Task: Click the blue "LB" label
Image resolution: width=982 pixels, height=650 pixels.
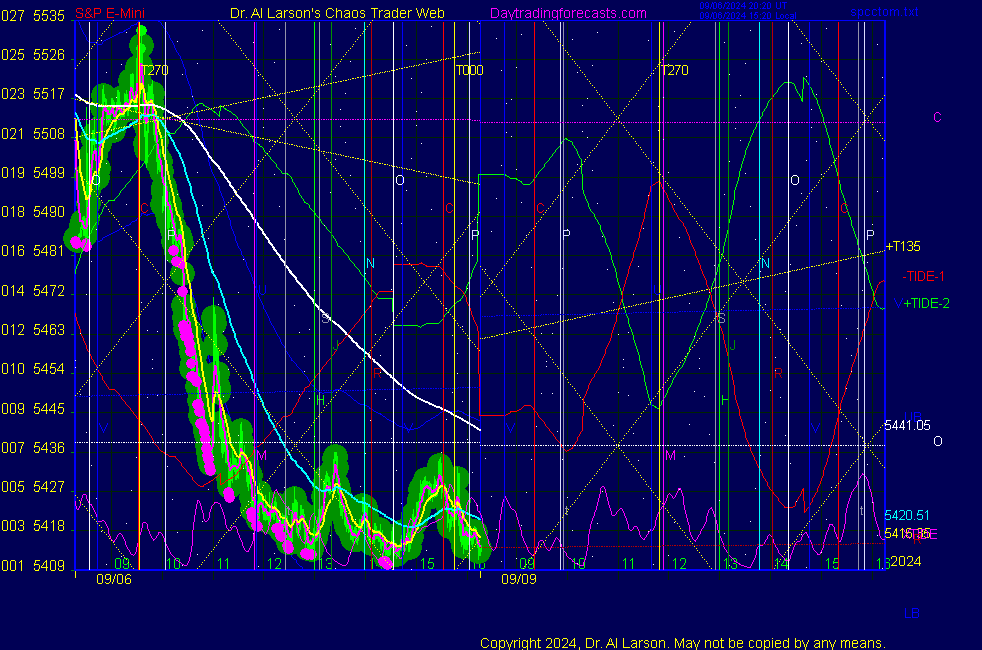Action: [912, 614]
